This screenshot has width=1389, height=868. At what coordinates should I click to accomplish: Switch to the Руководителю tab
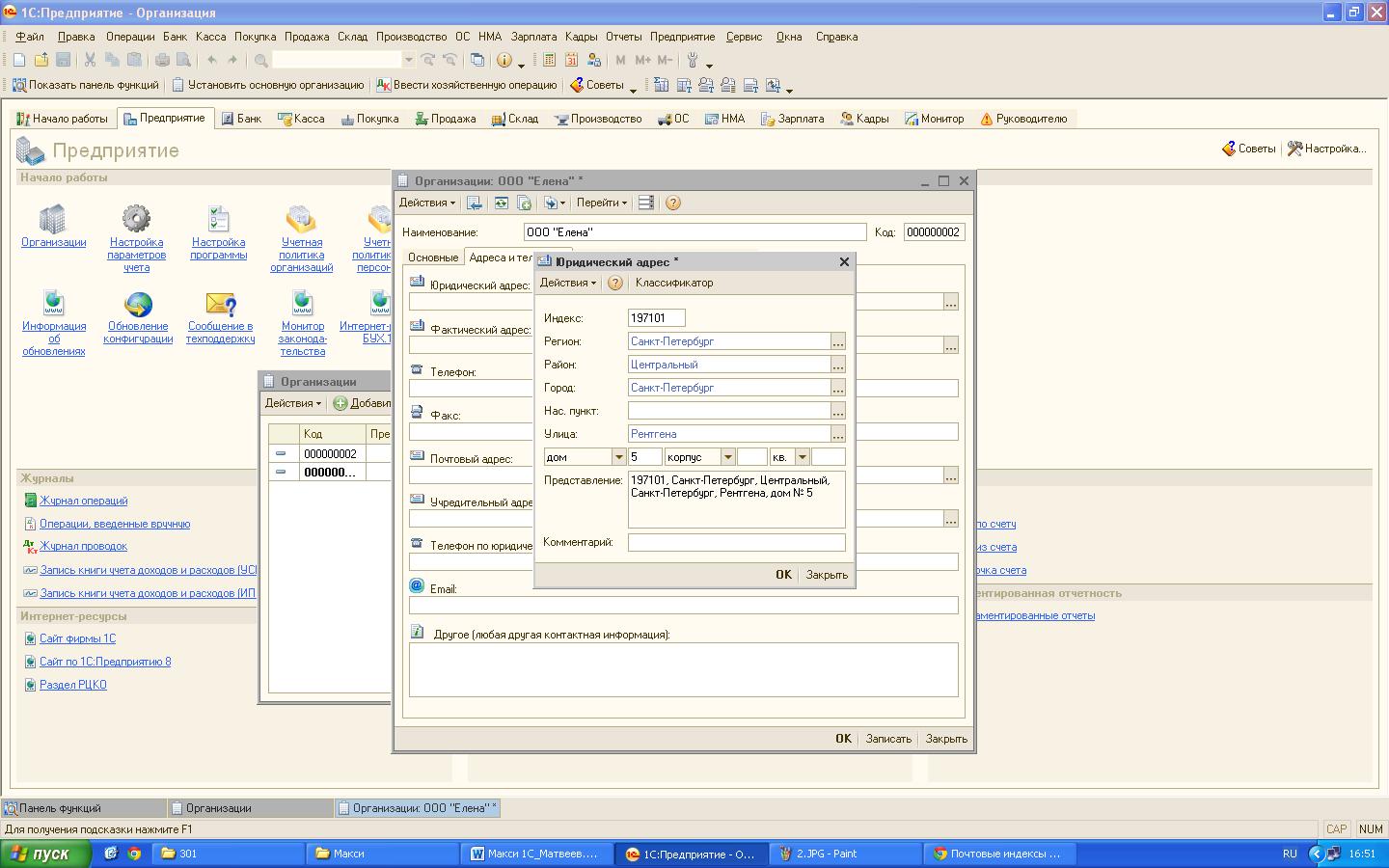[1023, 119]
